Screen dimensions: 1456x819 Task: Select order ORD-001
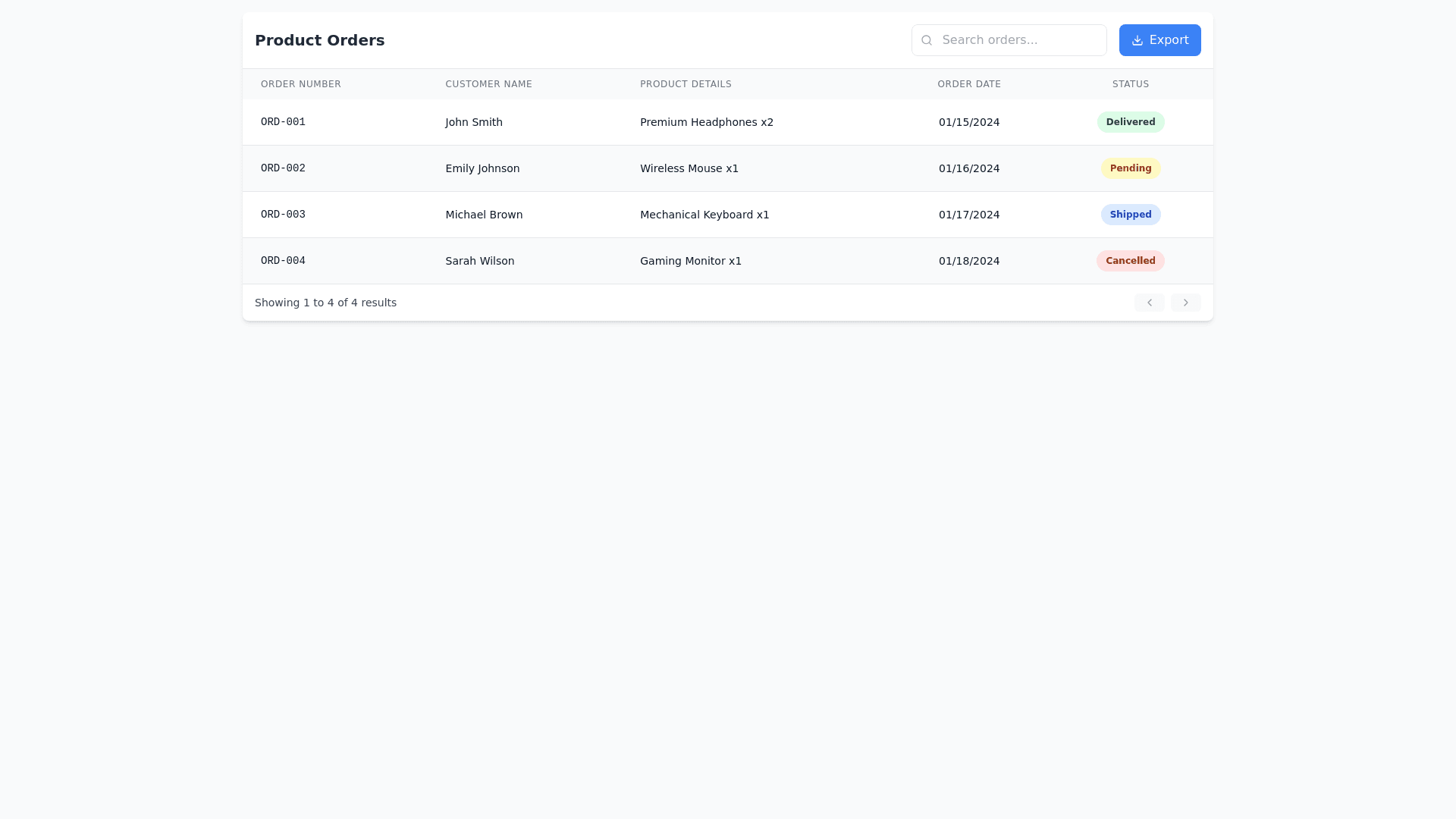point(283,122)
